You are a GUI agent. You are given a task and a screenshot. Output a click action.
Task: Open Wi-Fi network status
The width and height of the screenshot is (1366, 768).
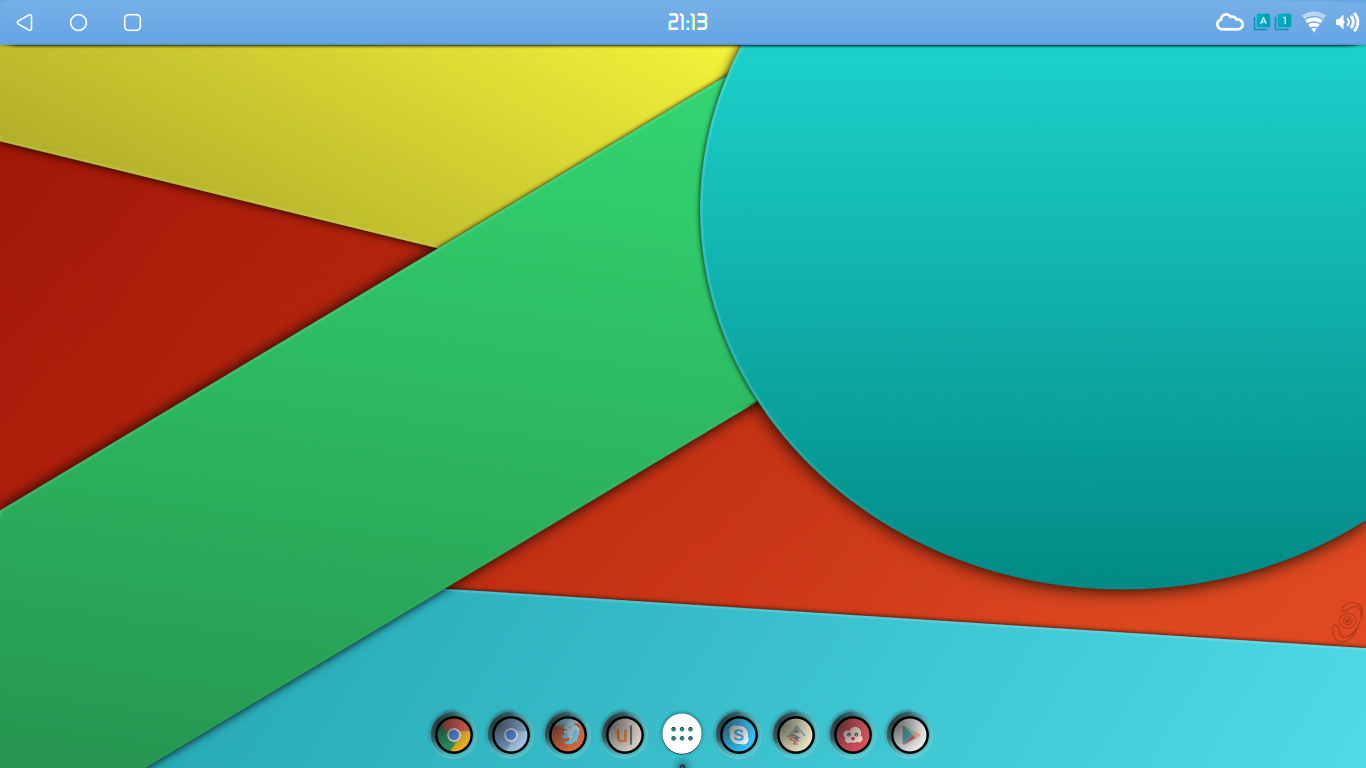(1313, 22)
